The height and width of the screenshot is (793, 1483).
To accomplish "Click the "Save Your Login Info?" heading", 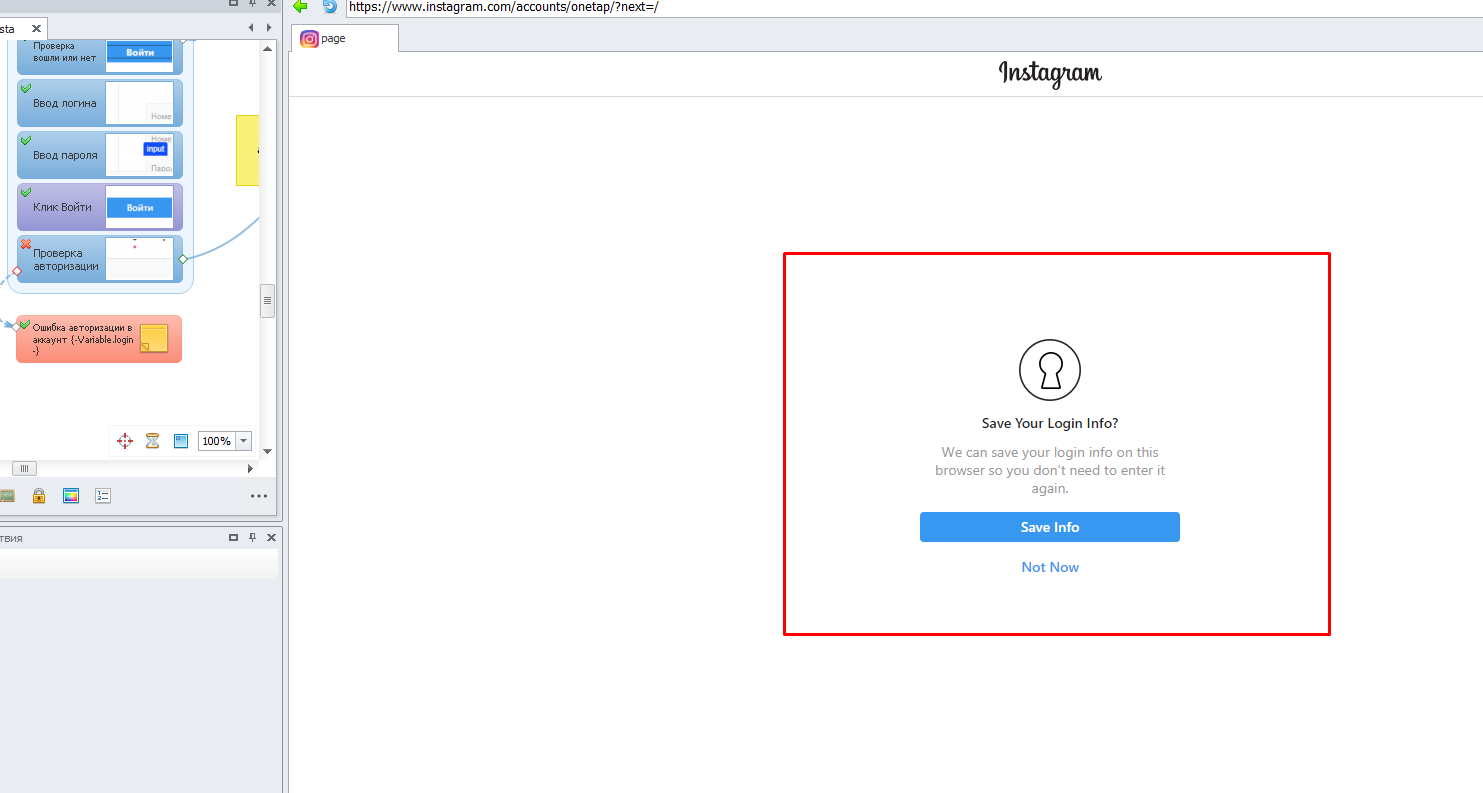I will coord(1050,423).
